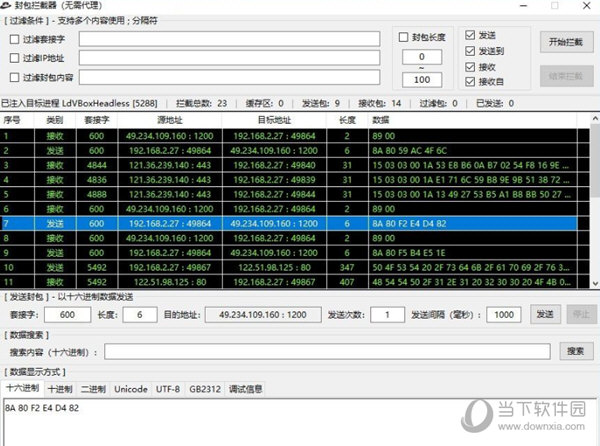Tick the 封包长度 checkbox
Viewport: 600px width, 446px height.
point(403,37)
